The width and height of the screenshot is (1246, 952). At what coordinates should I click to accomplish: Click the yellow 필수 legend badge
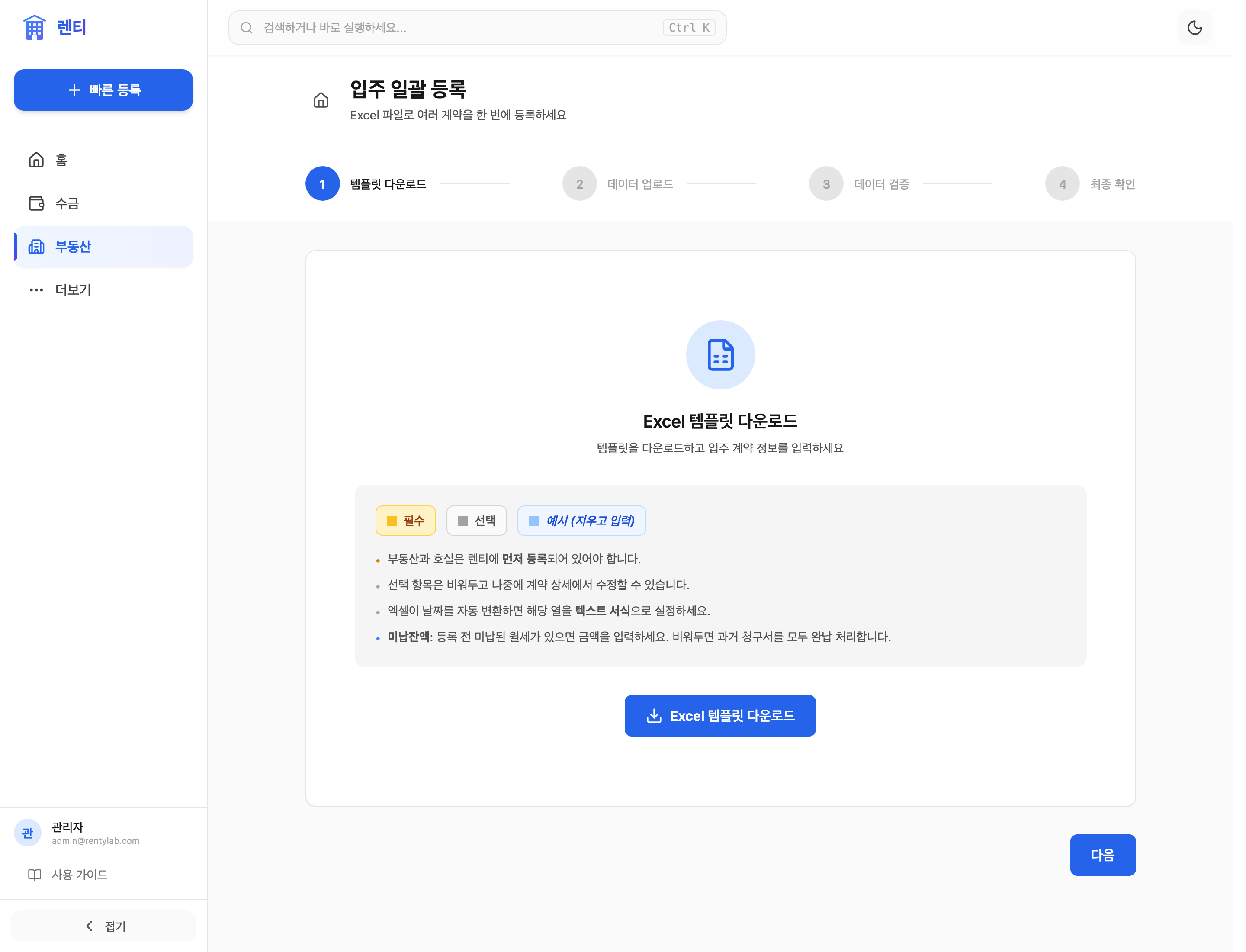pyautogui.click(x=406, y=520)
